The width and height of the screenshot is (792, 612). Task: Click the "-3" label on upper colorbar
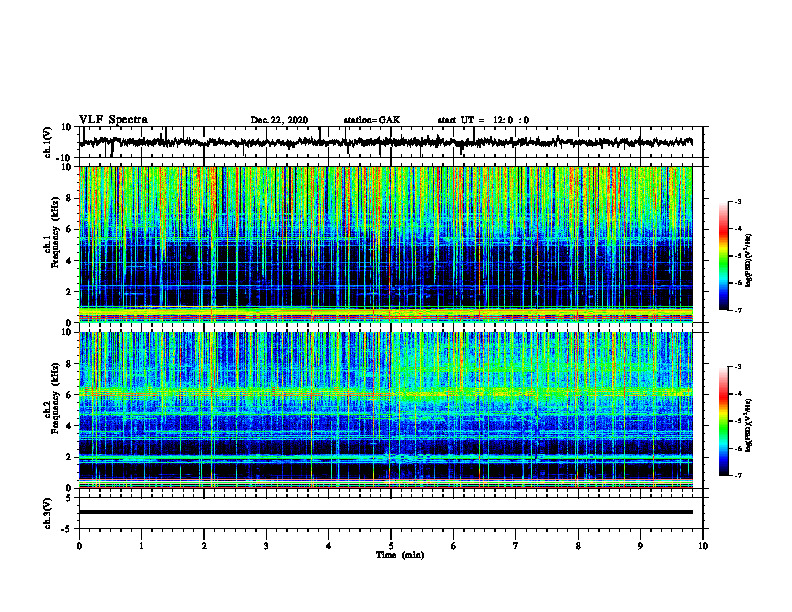pyautogui.click(x=737, y=202)
